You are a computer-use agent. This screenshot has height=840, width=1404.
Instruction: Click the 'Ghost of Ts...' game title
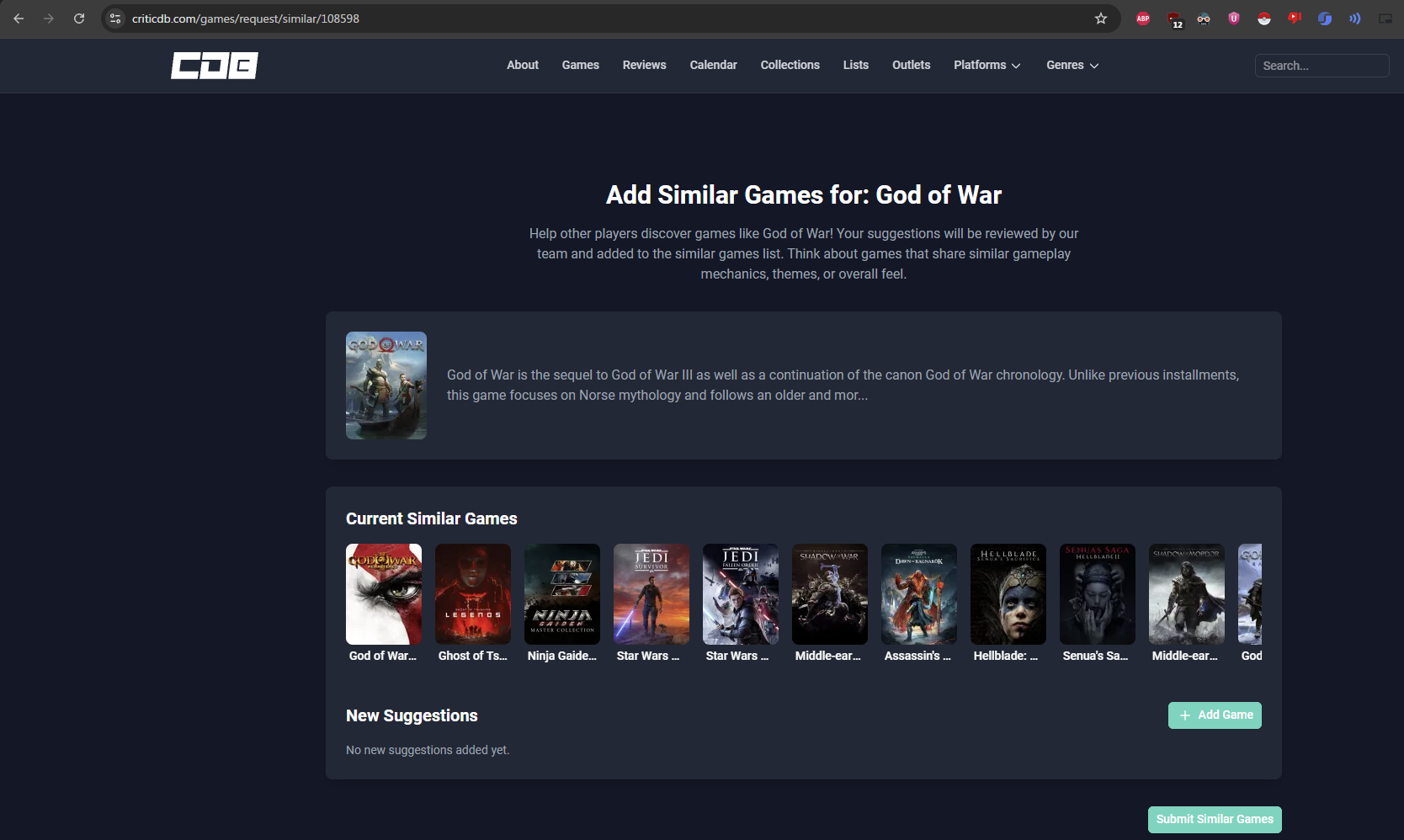(x=473, y=656)
